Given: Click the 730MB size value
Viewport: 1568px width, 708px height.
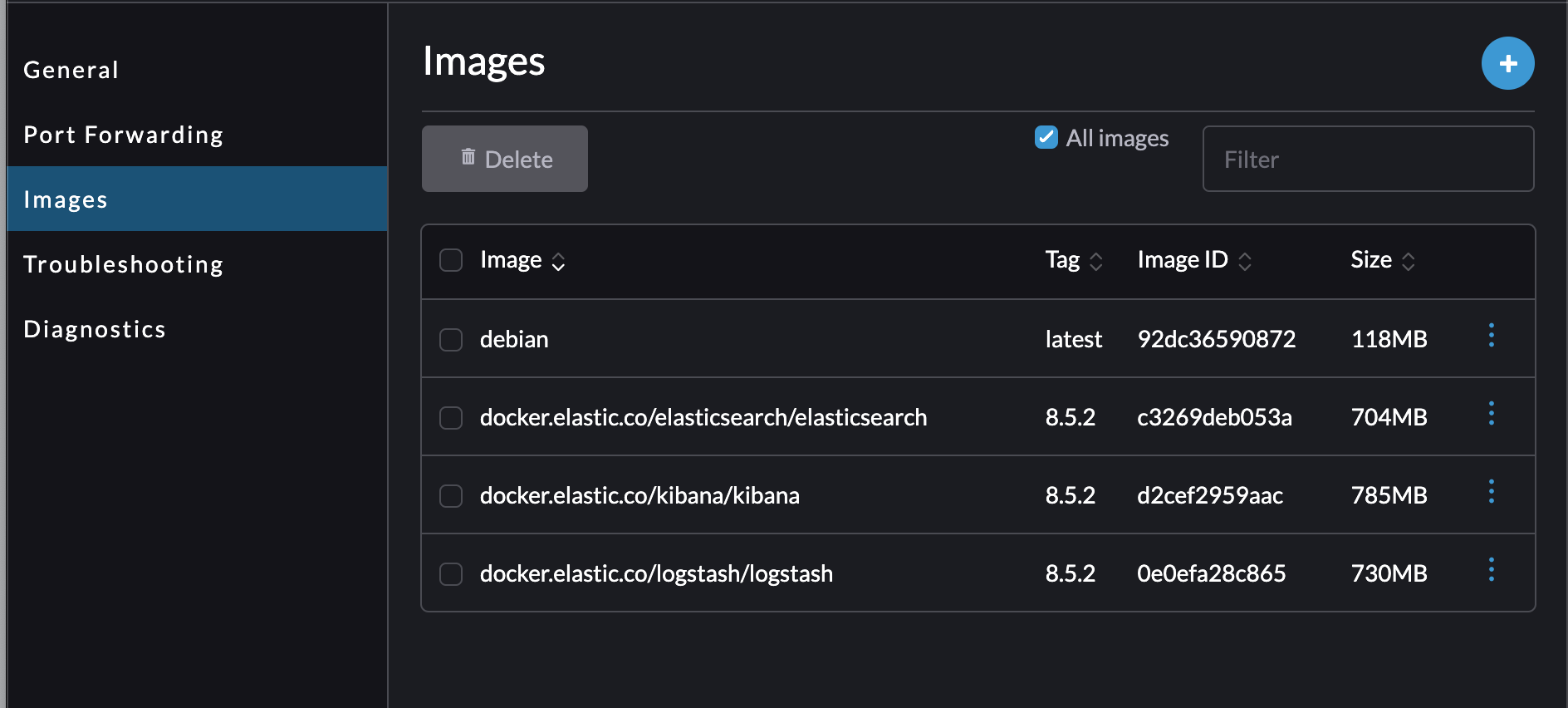Looking at the screenshot, I should click(1389, 573).
